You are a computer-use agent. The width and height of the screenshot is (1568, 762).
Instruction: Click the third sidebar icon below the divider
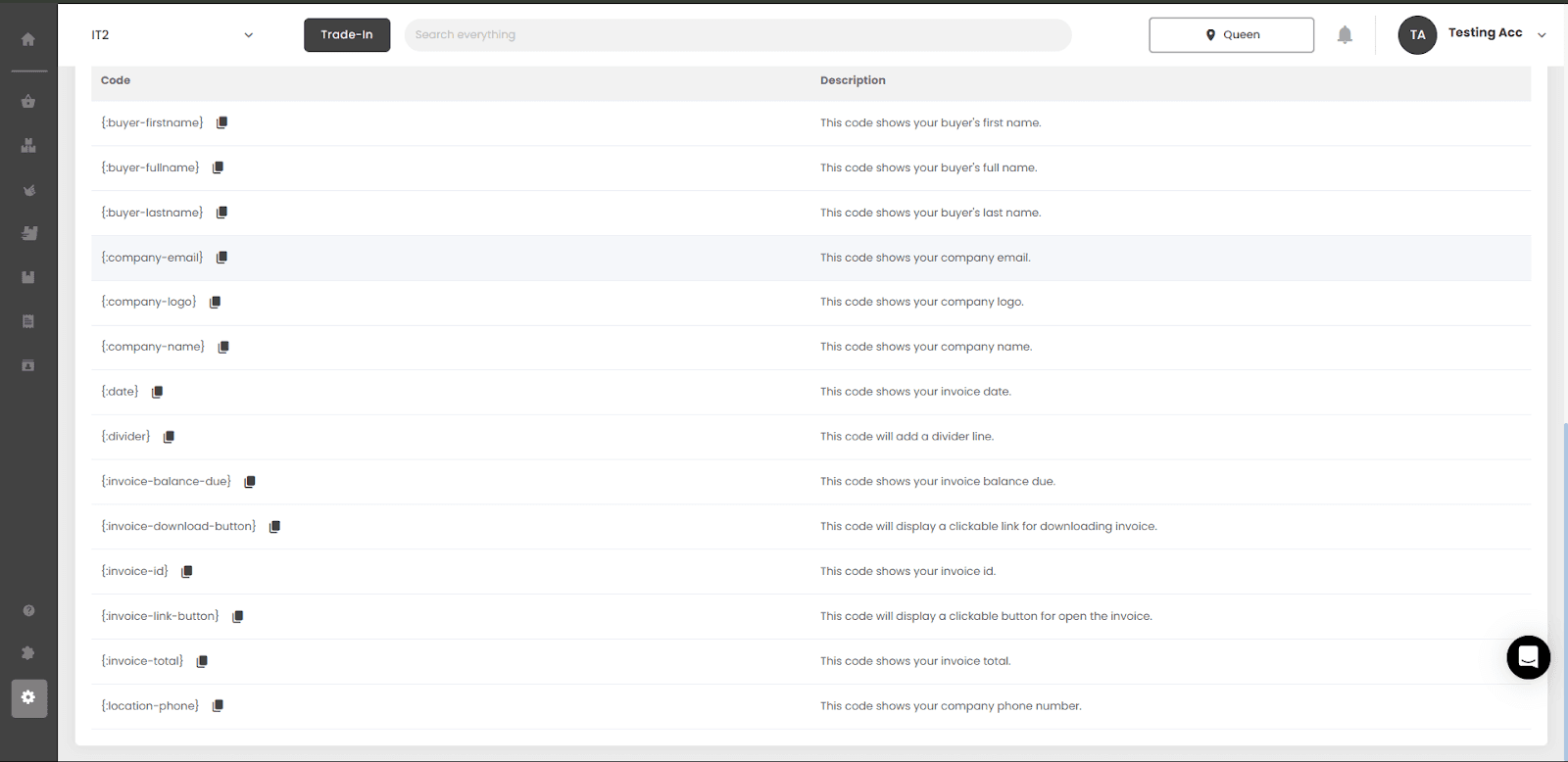pos(28,190)
